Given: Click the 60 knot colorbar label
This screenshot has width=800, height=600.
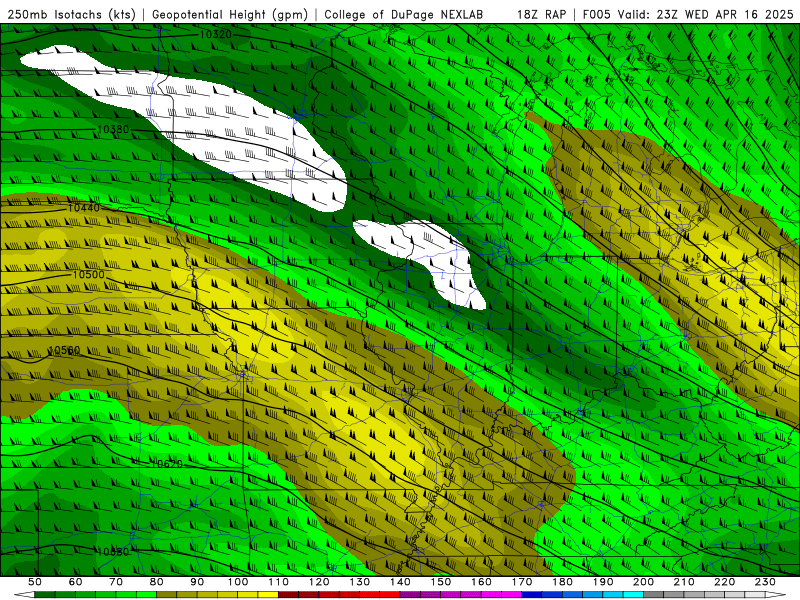Looking at the screenshot, I should pos(75,582).
